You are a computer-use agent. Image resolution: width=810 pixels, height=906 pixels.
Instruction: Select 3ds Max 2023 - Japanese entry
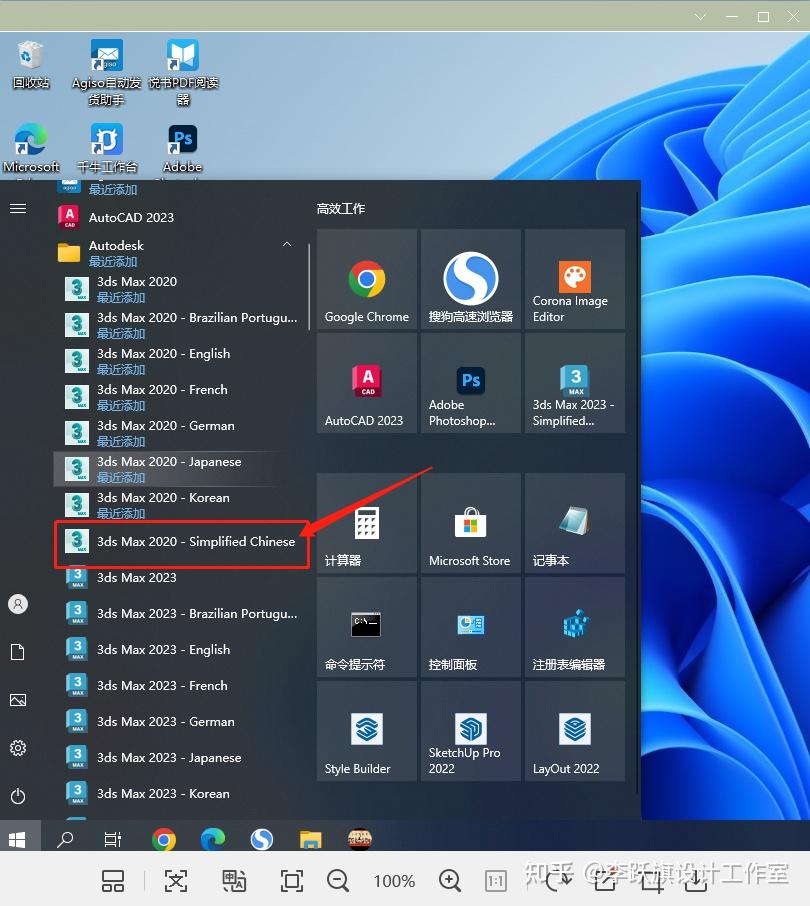pos(180,758)
